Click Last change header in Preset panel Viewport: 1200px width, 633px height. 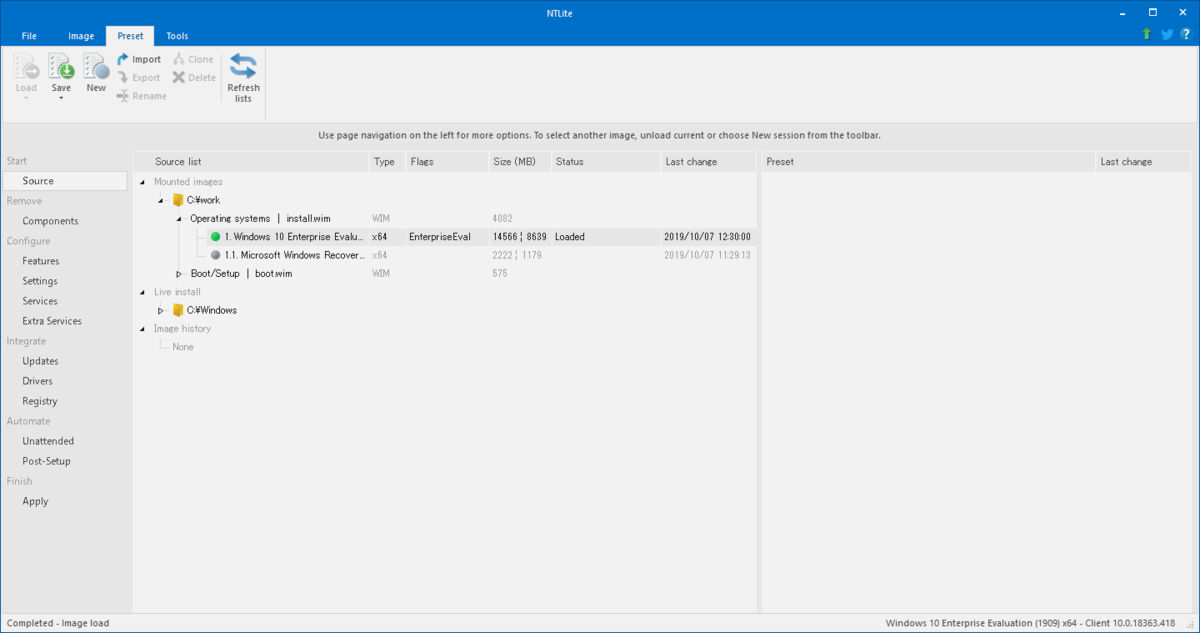1145,161
